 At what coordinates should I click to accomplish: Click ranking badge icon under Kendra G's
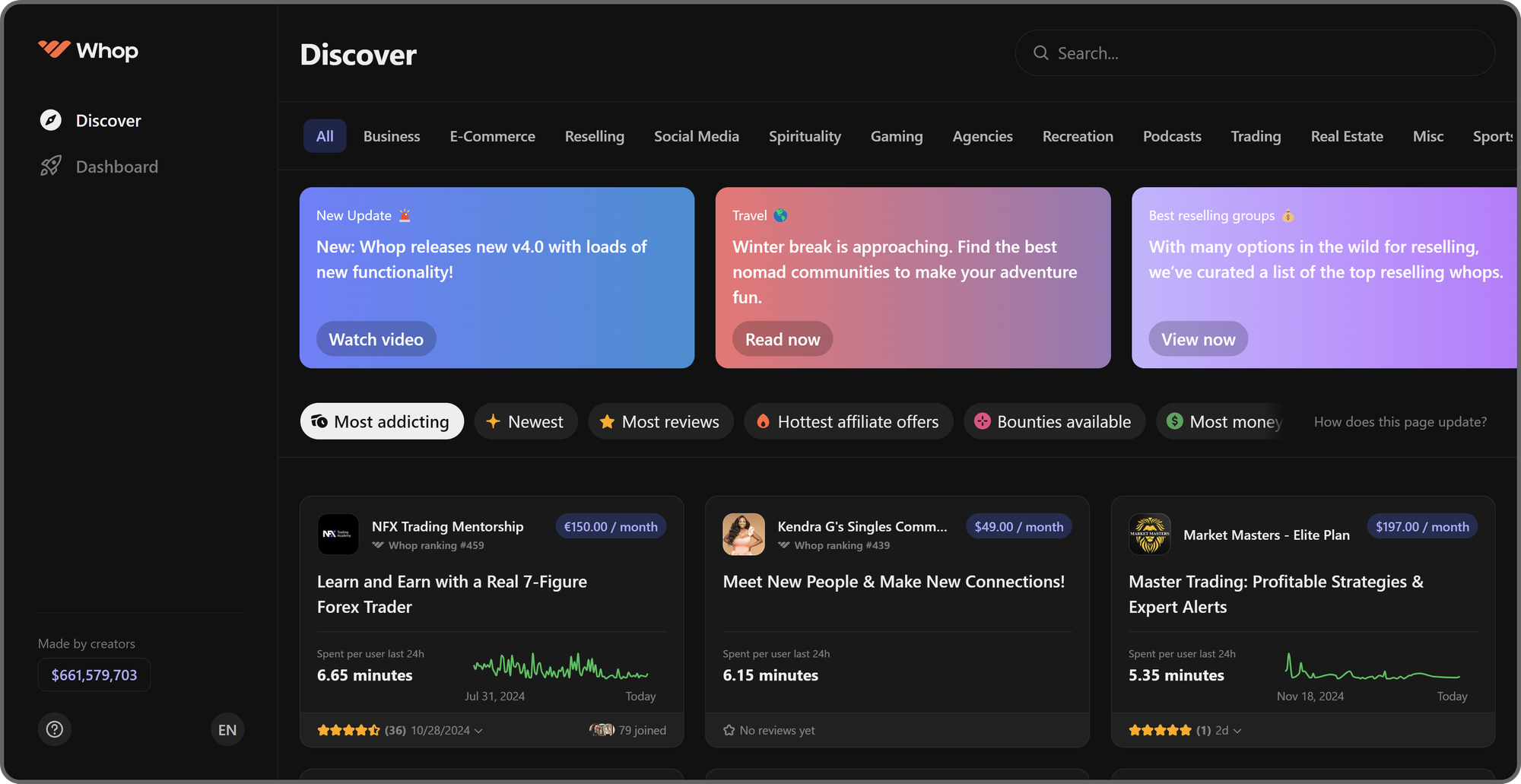coord(784,545)
